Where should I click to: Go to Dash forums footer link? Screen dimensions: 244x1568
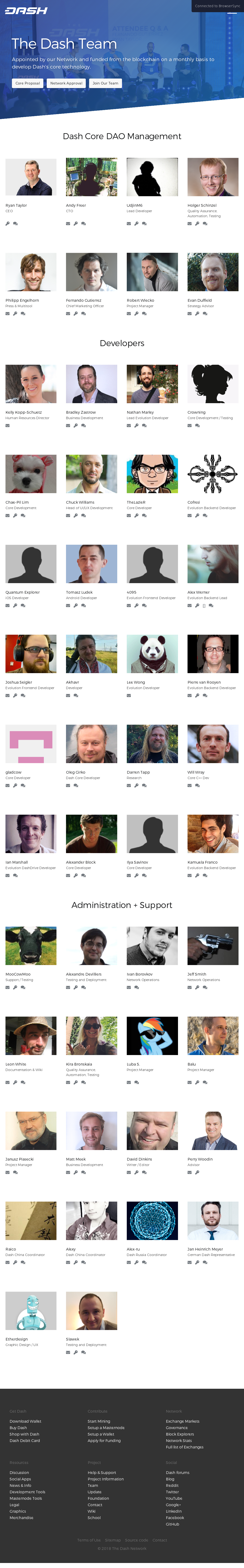pos(177,1473)
